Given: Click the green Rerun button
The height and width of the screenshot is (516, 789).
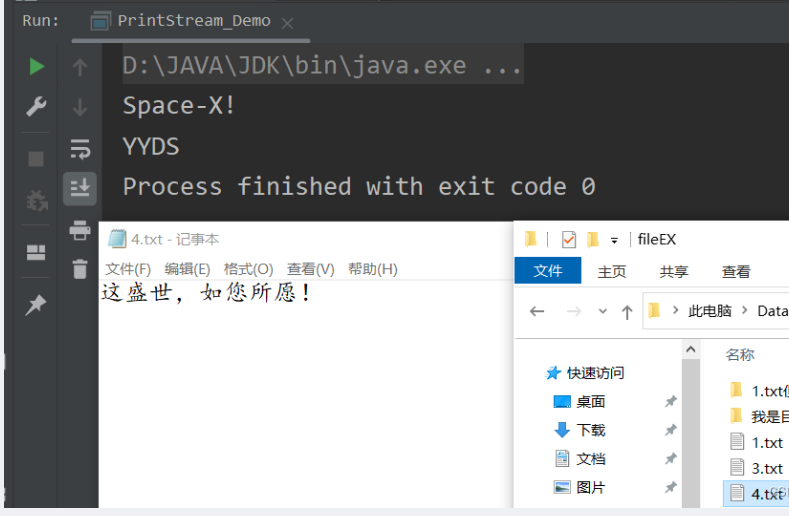Looking at the screenshot, I should (x=36, y=67).
